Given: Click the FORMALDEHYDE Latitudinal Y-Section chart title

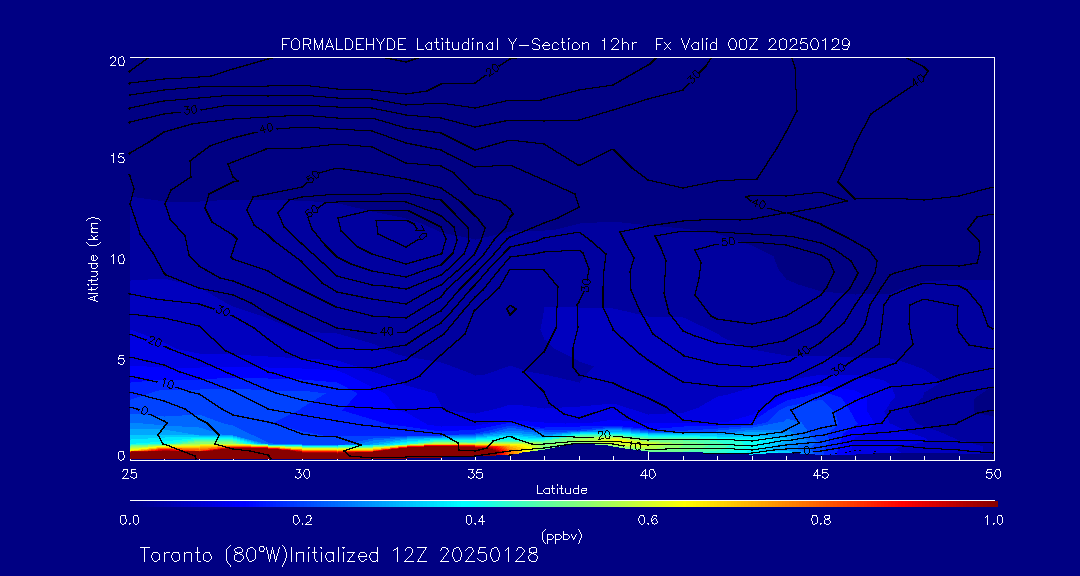Looking at the screenshot, I should pos(565,45).
